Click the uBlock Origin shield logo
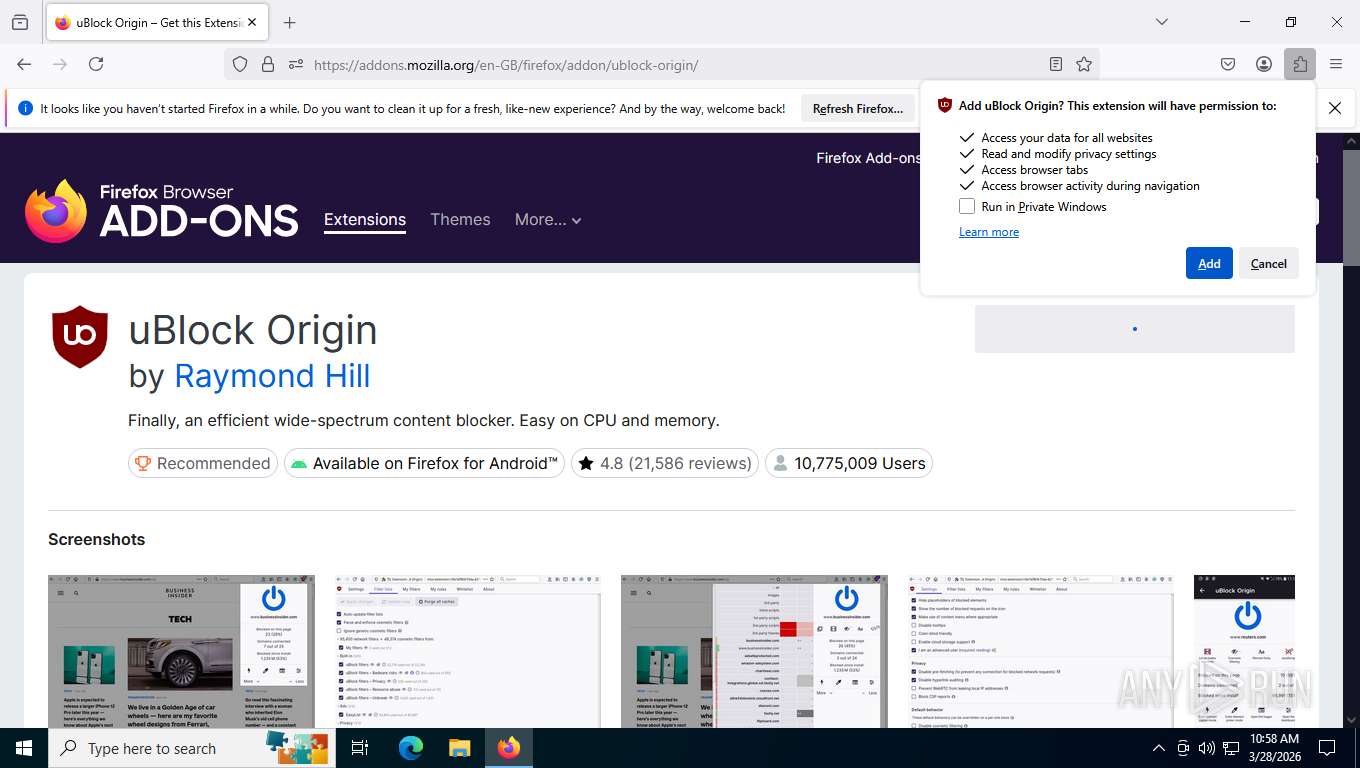 click(80, 337)
